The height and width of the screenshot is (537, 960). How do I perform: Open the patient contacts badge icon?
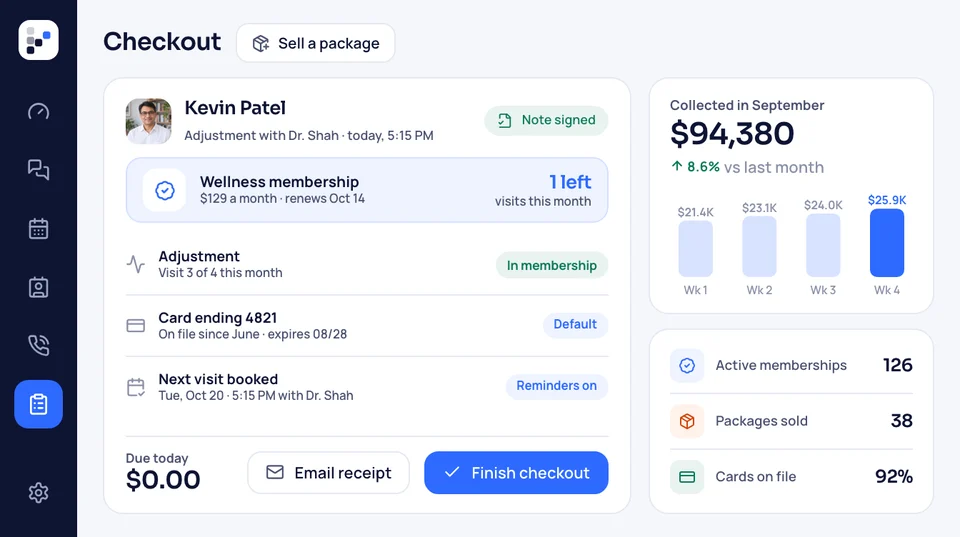39,287
